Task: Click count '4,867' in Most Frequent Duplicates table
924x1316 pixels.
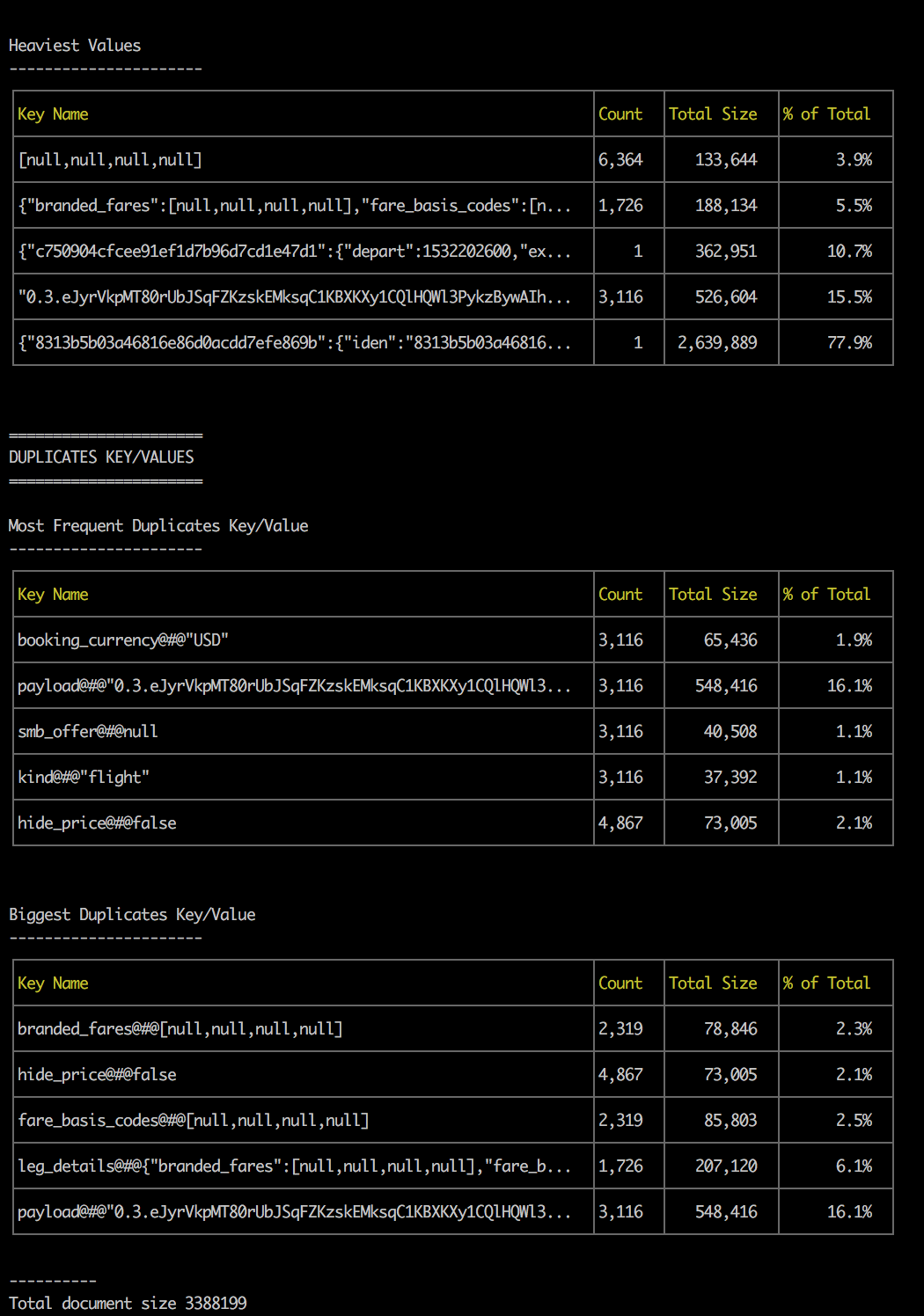Action: pyautogui.click(x=620, y=823)
